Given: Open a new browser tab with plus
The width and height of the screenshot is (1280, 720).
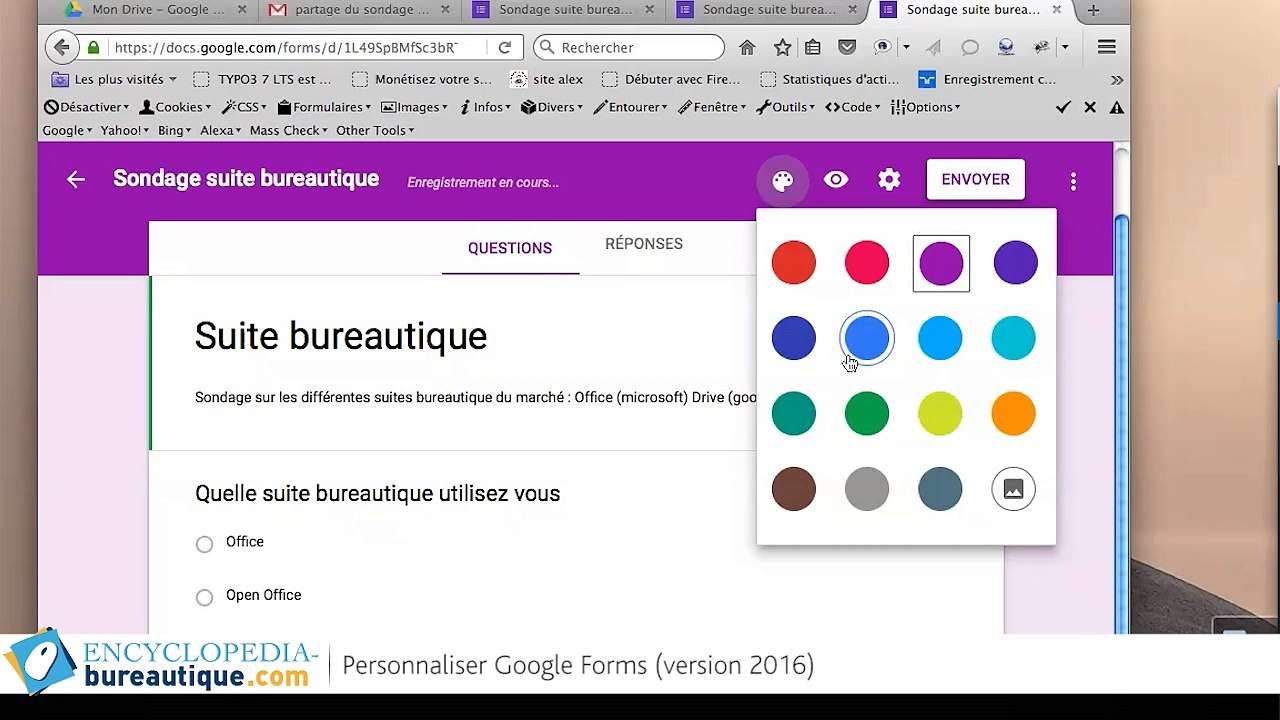Looking at the screenshot, I should tap(1093, 10).
